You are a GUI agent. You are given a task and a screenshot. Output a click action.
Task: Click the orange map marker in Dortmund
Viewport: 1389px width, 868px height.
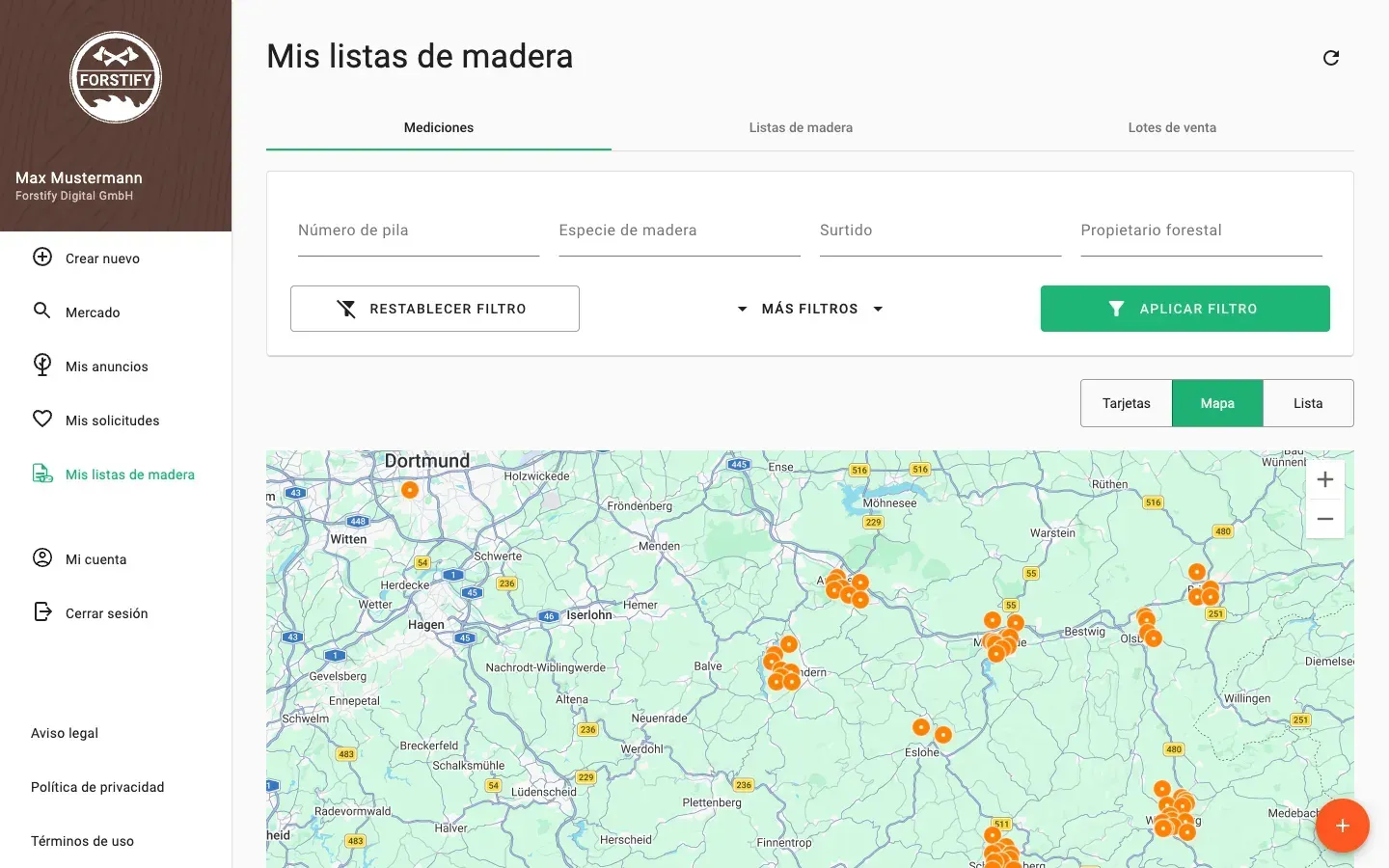[x=410, y=490]
